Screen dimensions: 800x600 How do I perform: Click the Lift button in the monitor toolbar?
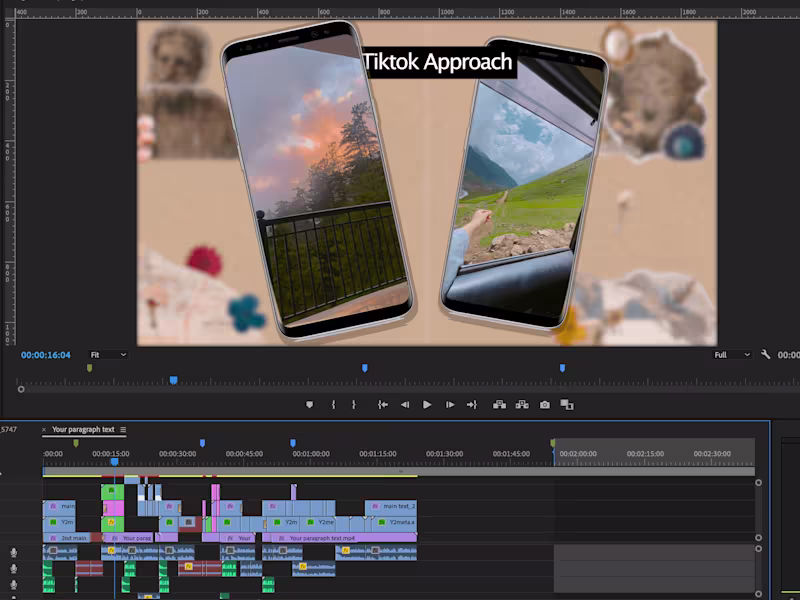pyautogui.click(x=499, y=405)
